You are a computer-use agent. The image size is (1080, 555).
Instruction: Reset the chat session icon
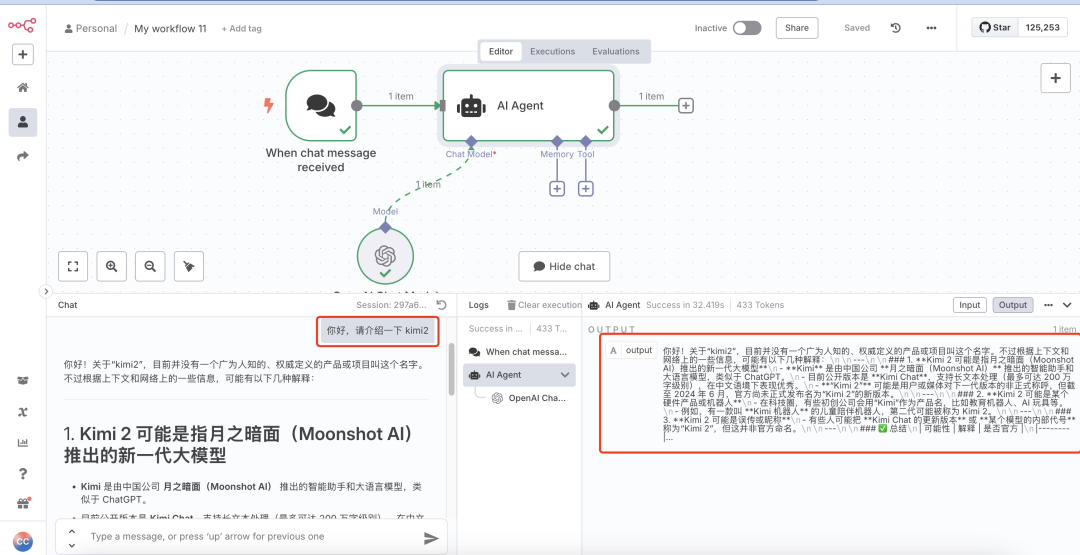coord(442,305)
